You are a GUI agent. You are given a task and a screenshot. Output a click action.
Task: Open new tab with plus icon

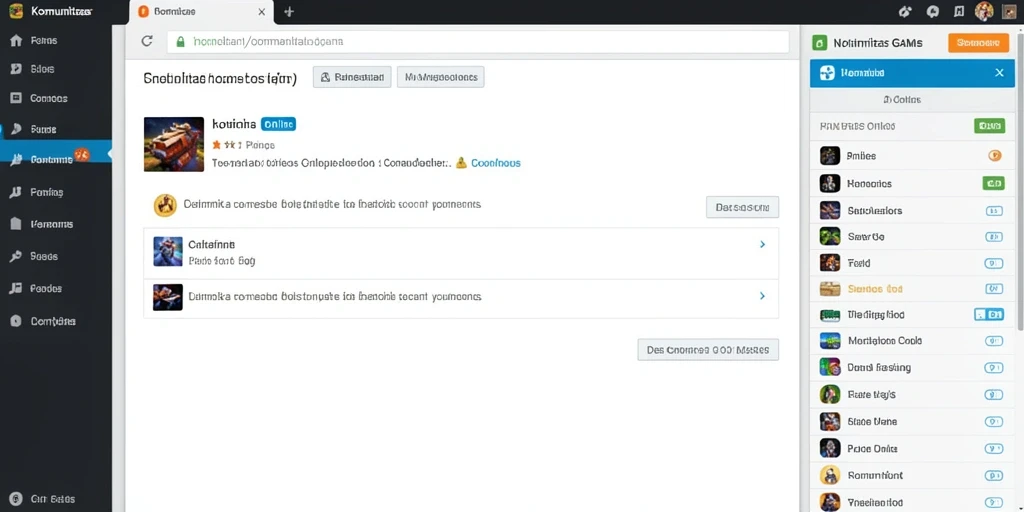[289, 12]
